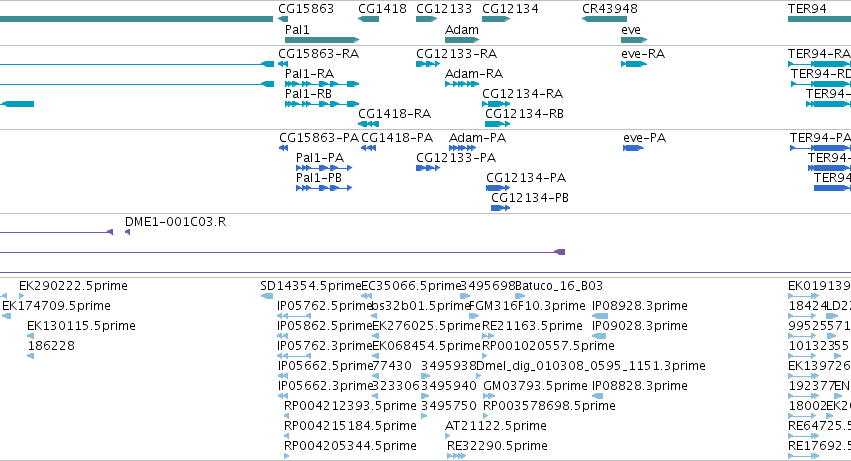Viewport: 851px width, 461px height.
Task: Select the Pal1-RB transcript
Action: [322, 104]
